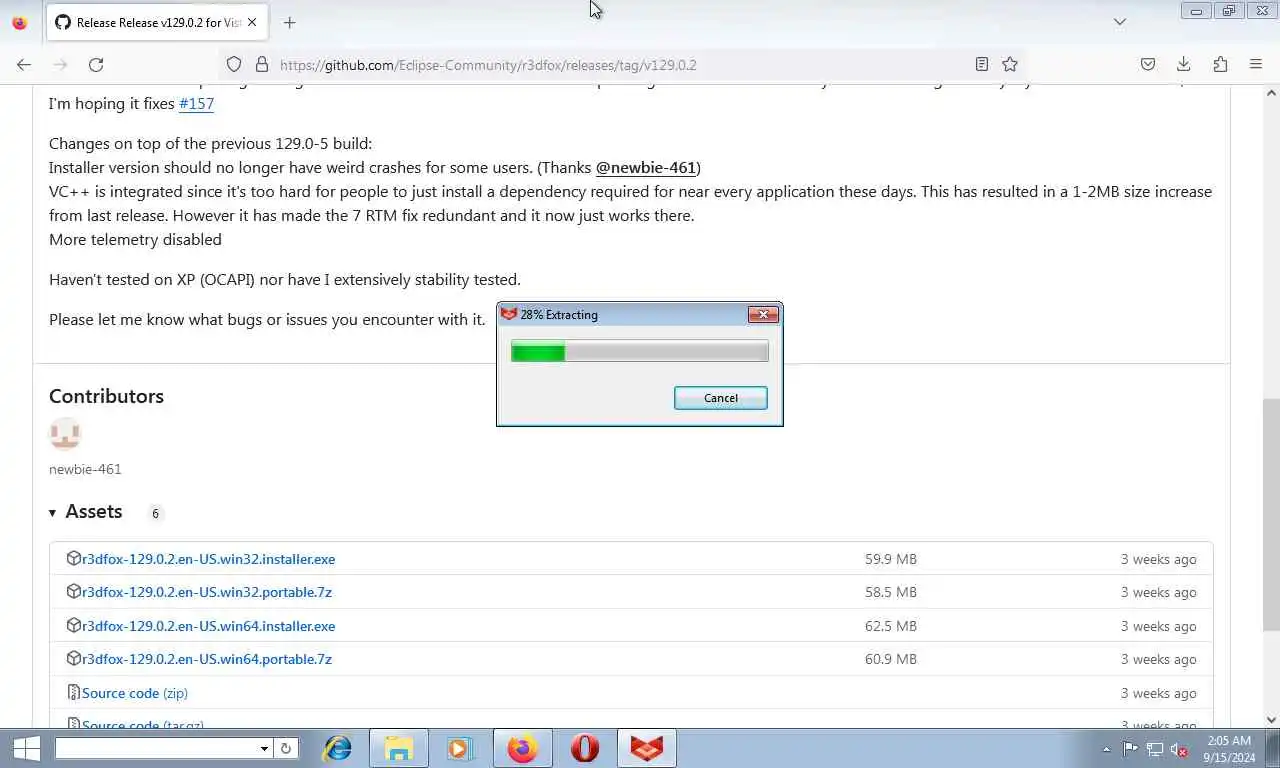Open Opera browser from taskbar

point(584,748)
